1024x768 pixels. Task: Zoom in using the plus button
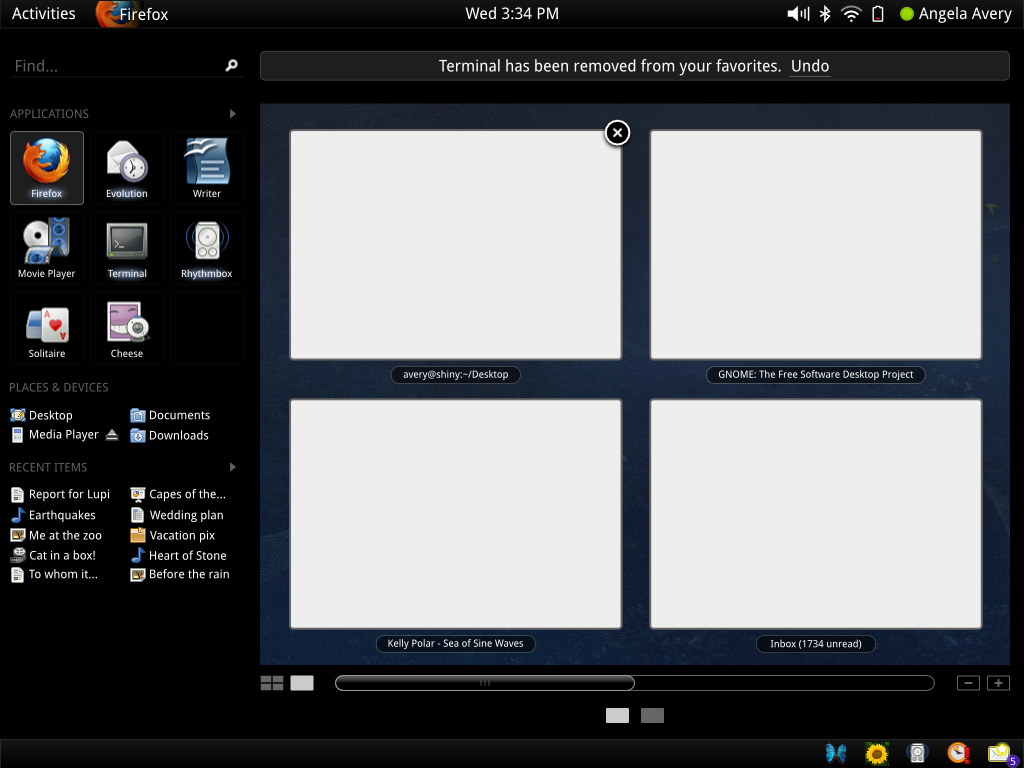(997, 682)
